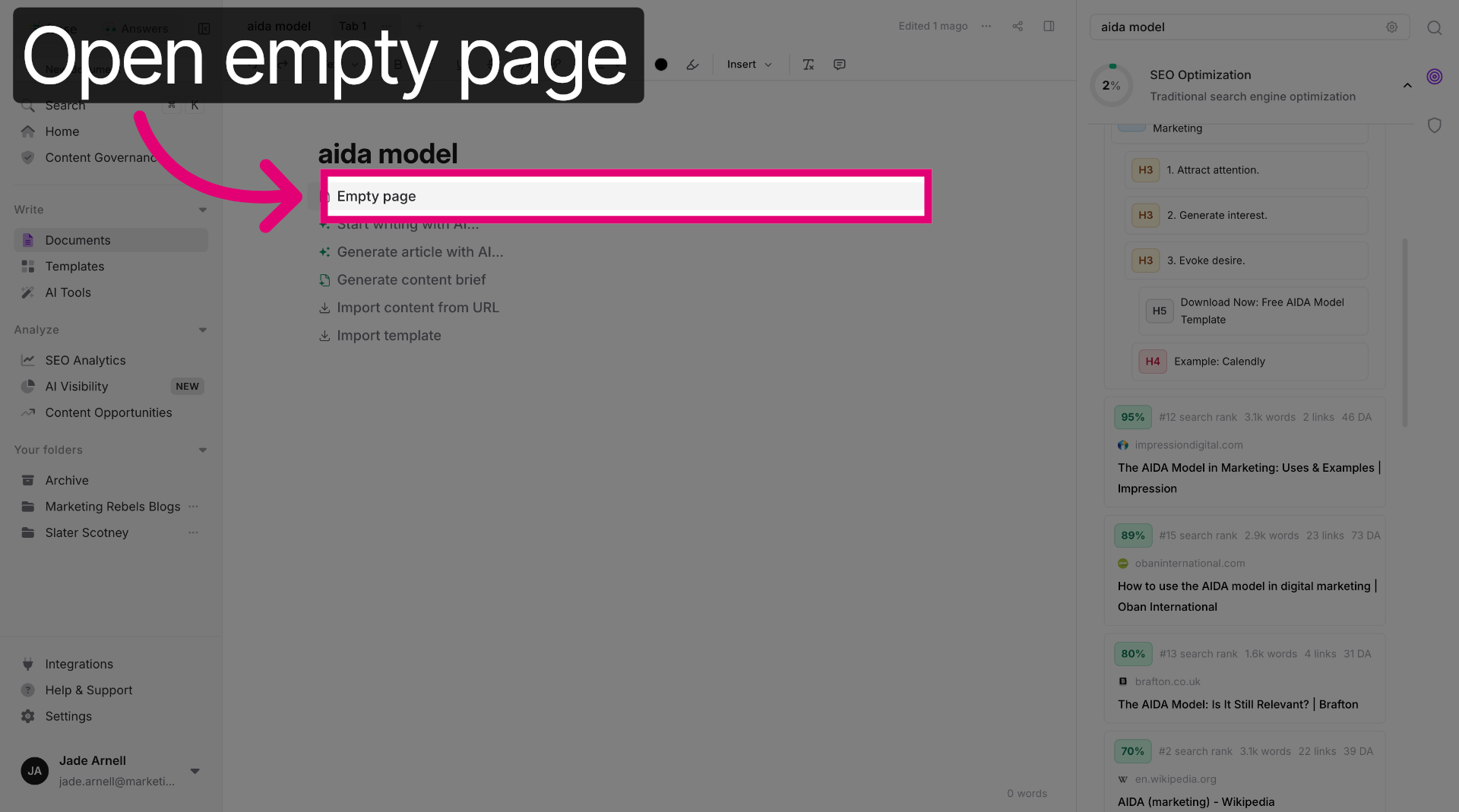Click the 95% score badge
The width and height of the screenshot is (1459, 812).
(1133, 417)
